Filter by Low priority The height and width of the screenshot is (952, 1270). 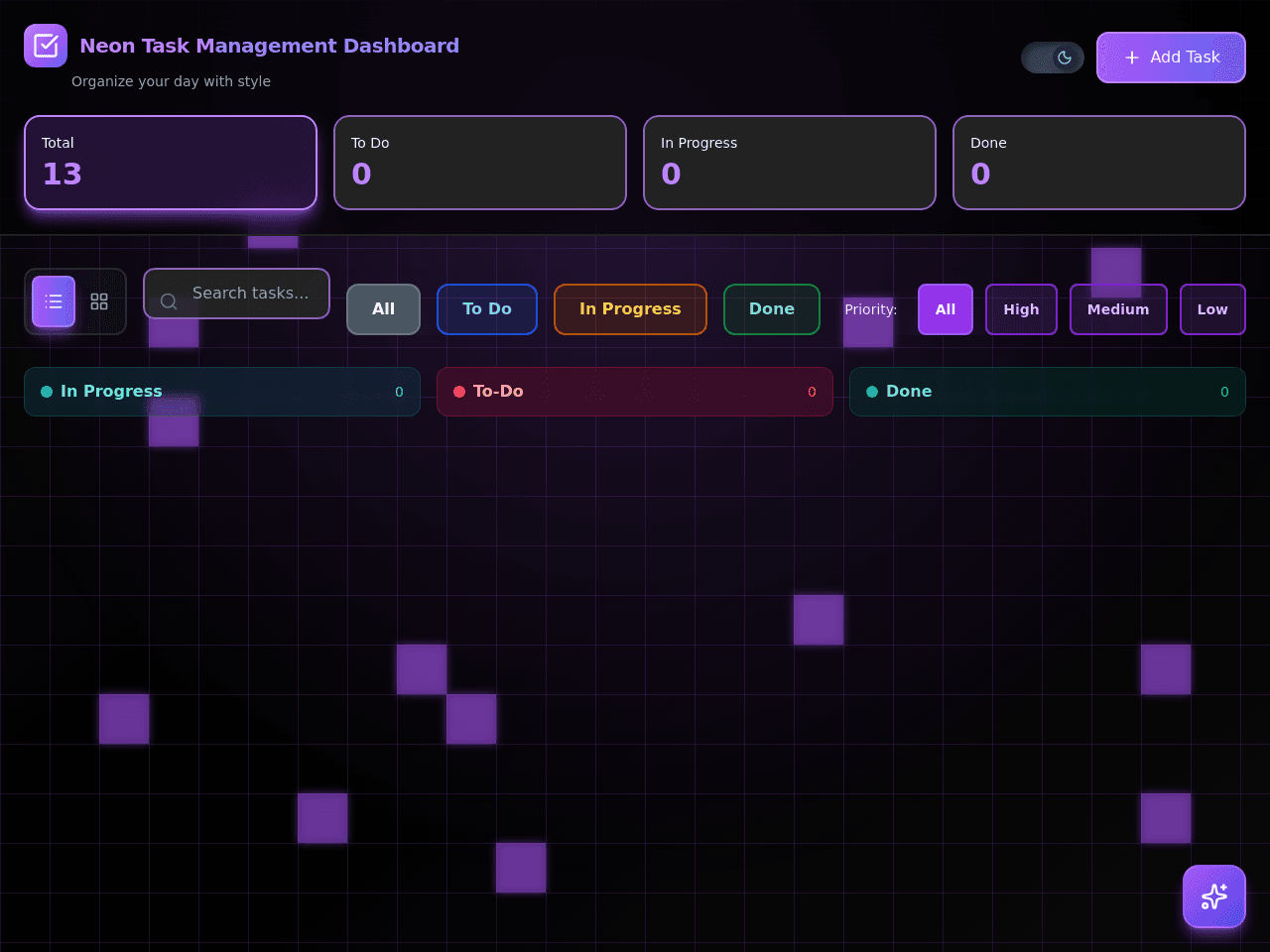click(1212, 309)
